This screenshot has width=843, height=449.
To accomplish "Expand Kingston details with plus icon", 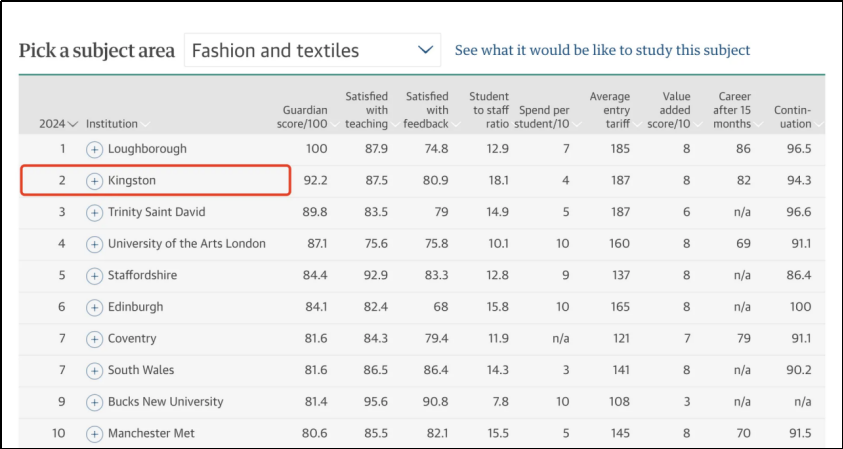I will point(95,181).
